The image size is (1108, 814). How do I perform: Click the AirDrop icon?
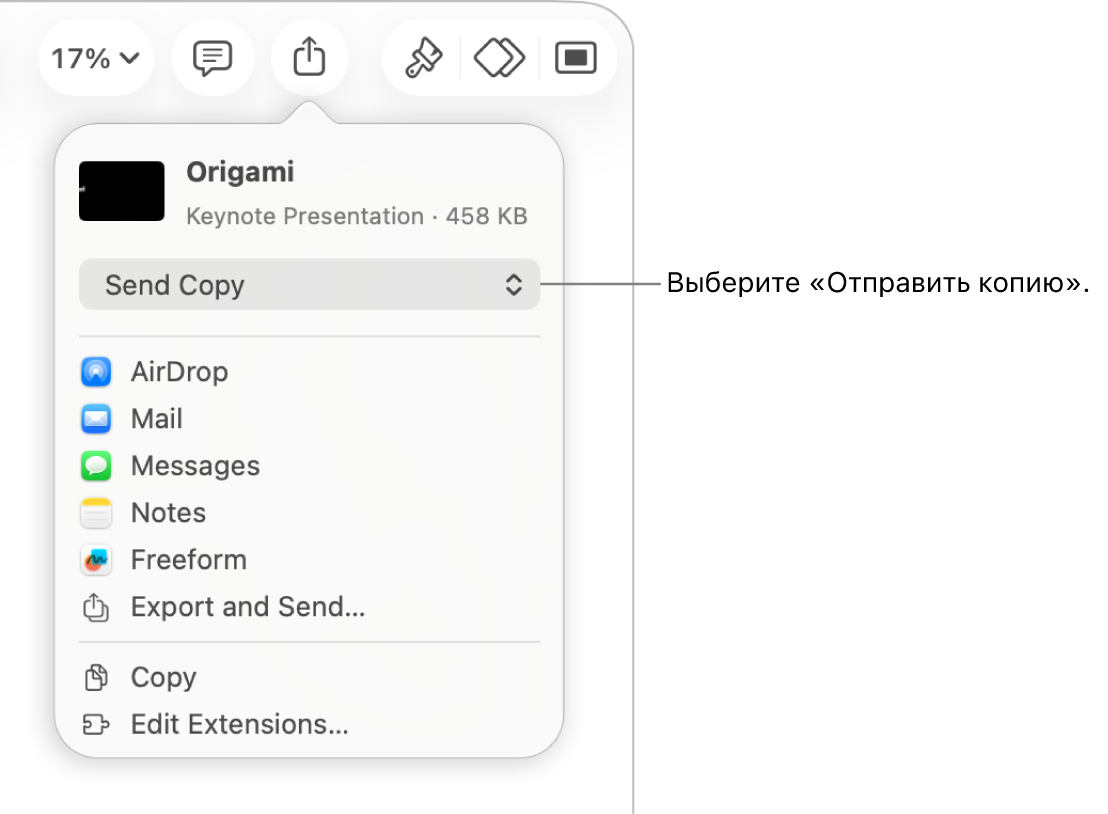(x=96, y=372)
